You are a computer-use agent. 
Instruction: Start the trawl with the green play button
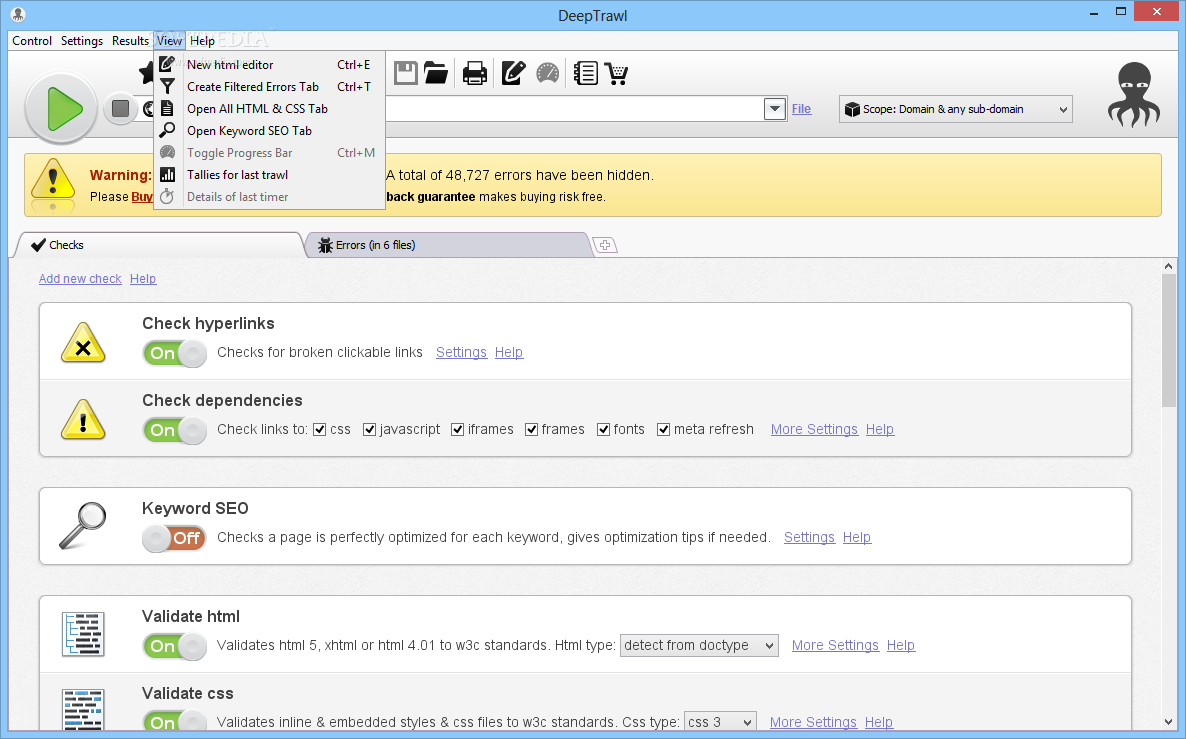coord(61,109)
